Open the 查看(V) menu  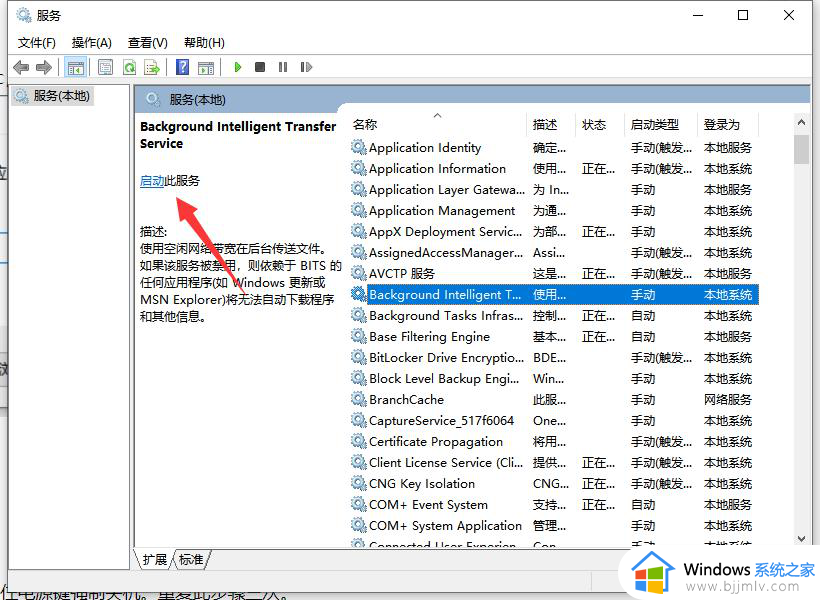coord(148,43)
